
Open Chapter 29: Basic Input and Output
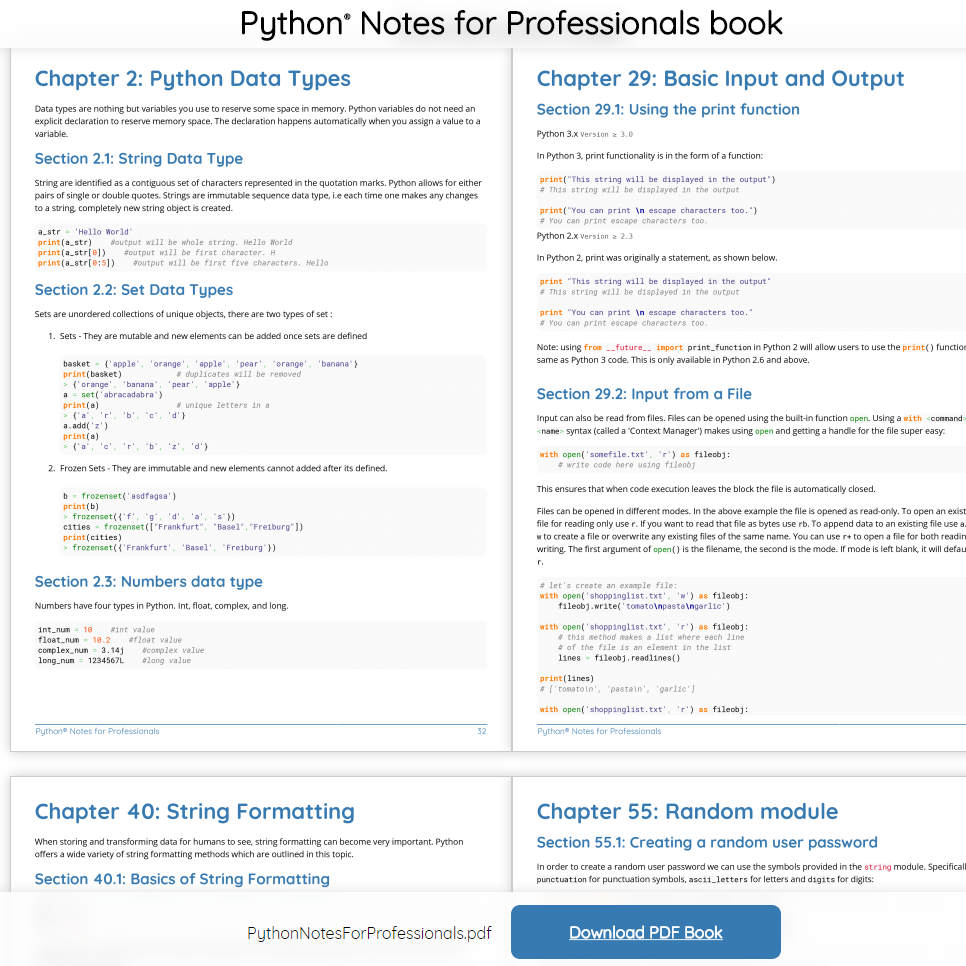point(720,79)
